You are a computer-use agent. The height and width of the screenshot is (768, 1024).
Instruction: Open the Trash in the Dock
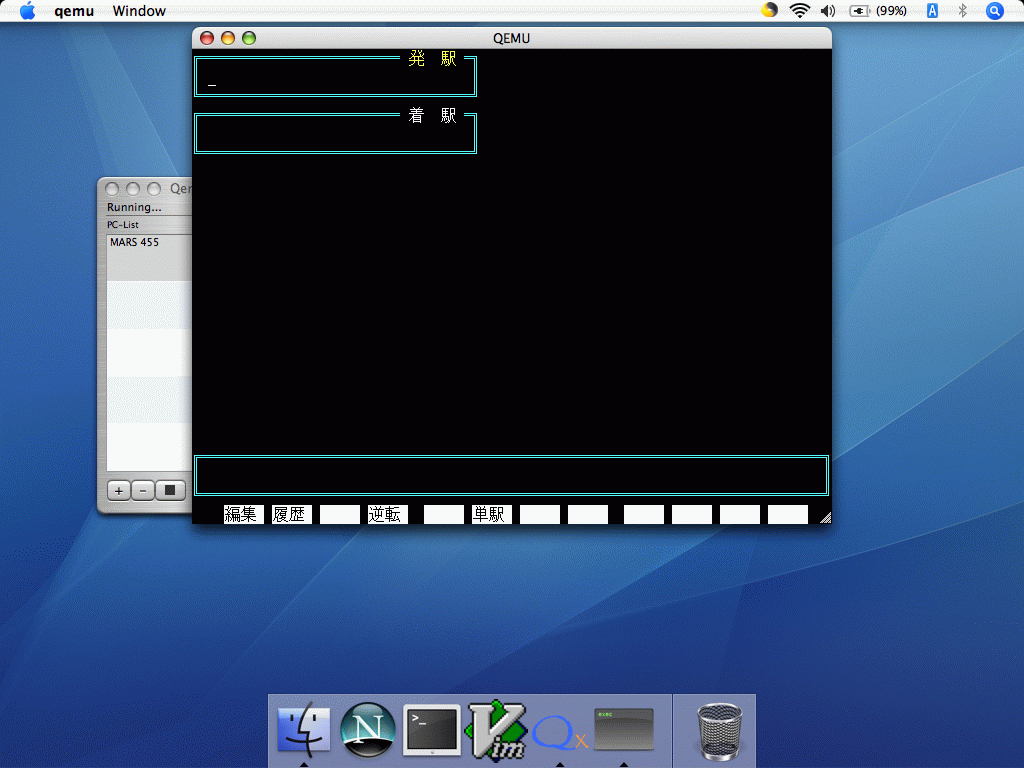[x=719, y=730]
